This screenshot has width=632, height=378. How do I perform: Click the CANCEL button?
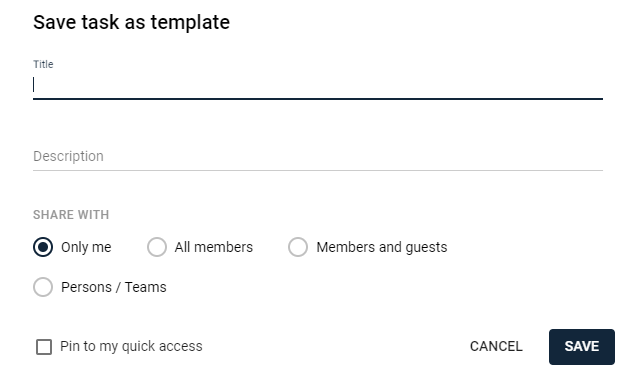[x=496, y=347]
